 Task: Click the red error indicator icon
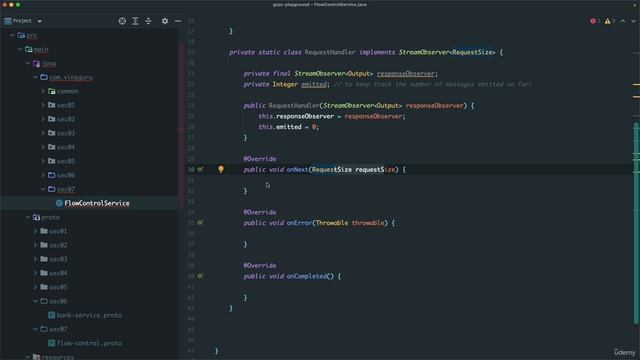[x=593, y=21]
